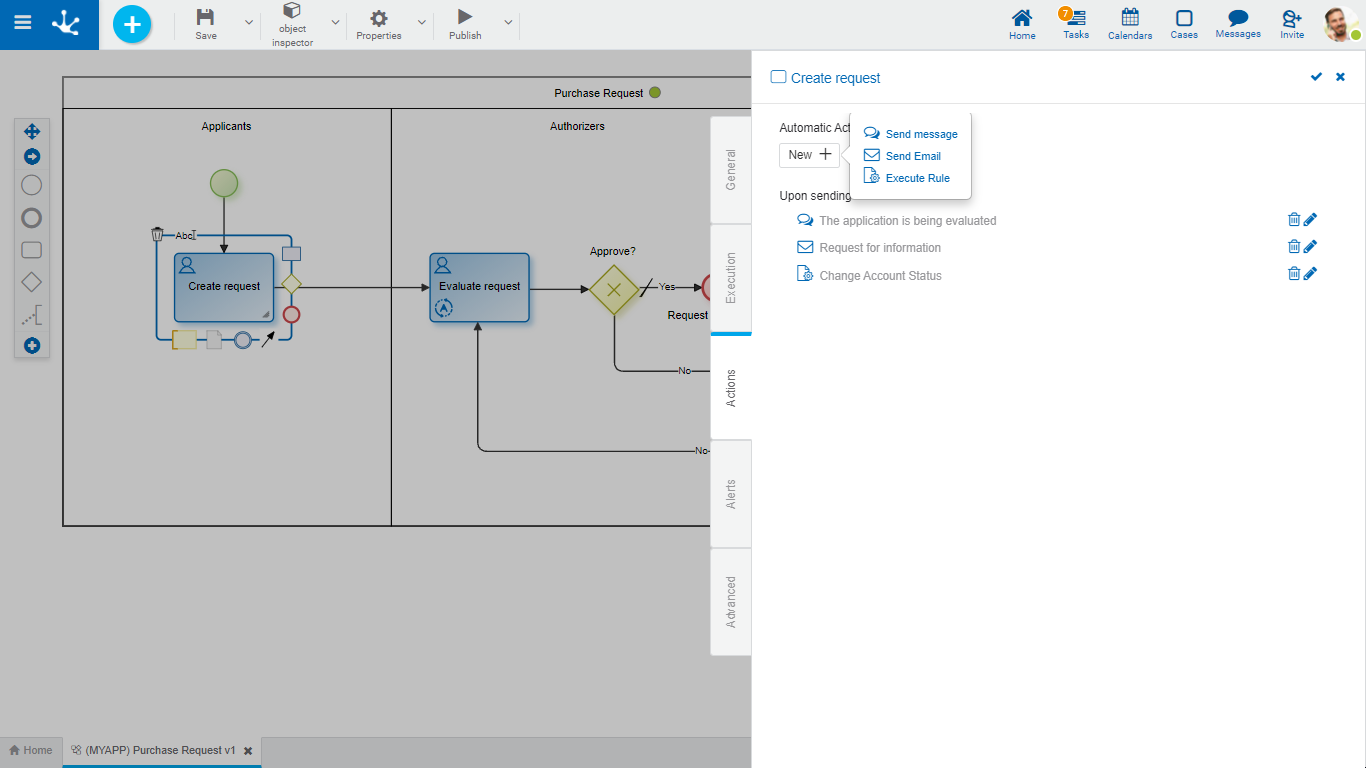1366x768 pixels.
Task: Expand the Publish dropdown arrow
Action: click(x=508, y=22)
